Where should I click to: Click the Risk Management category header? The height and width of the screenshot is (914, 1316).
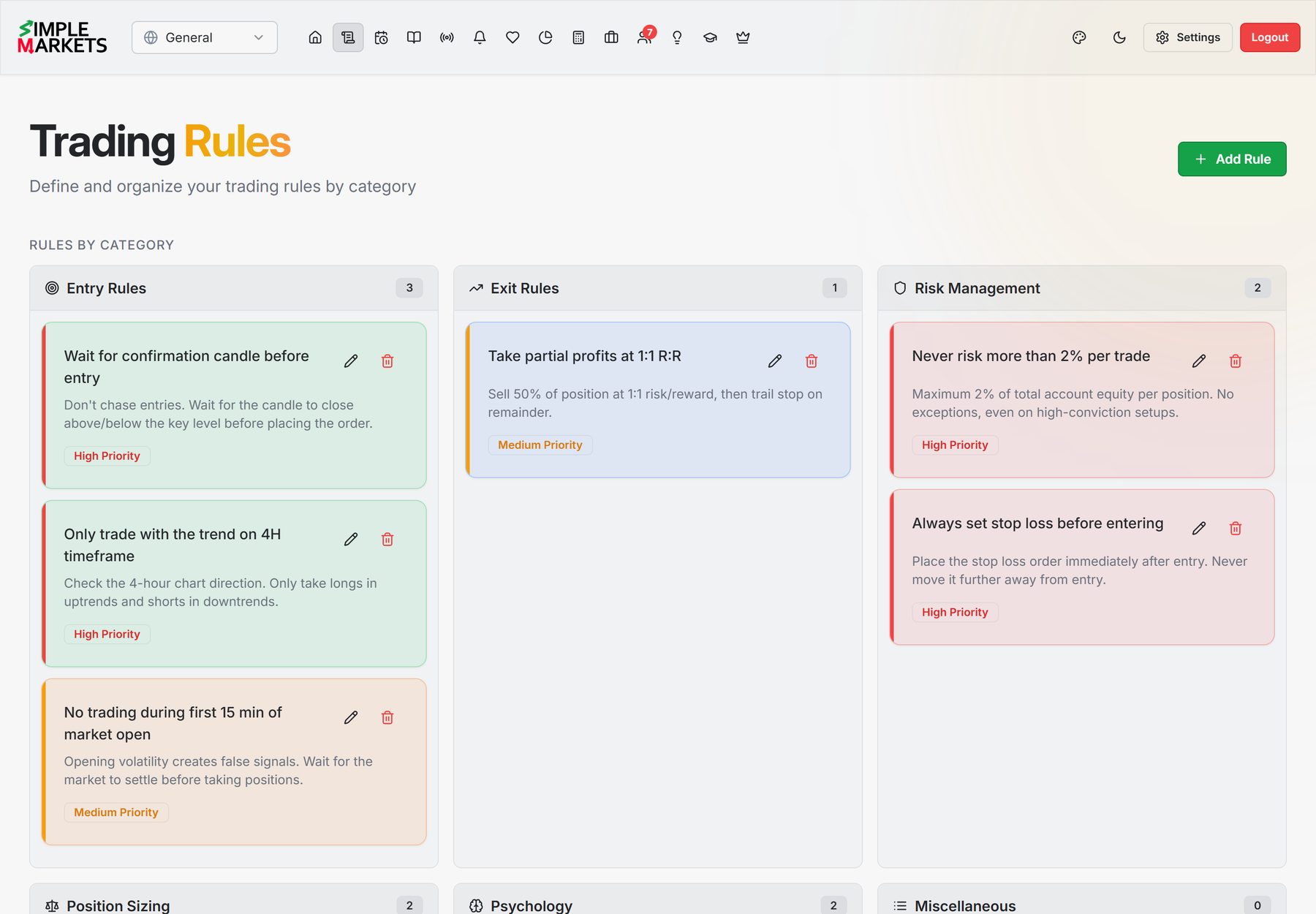click(1082, 288)
